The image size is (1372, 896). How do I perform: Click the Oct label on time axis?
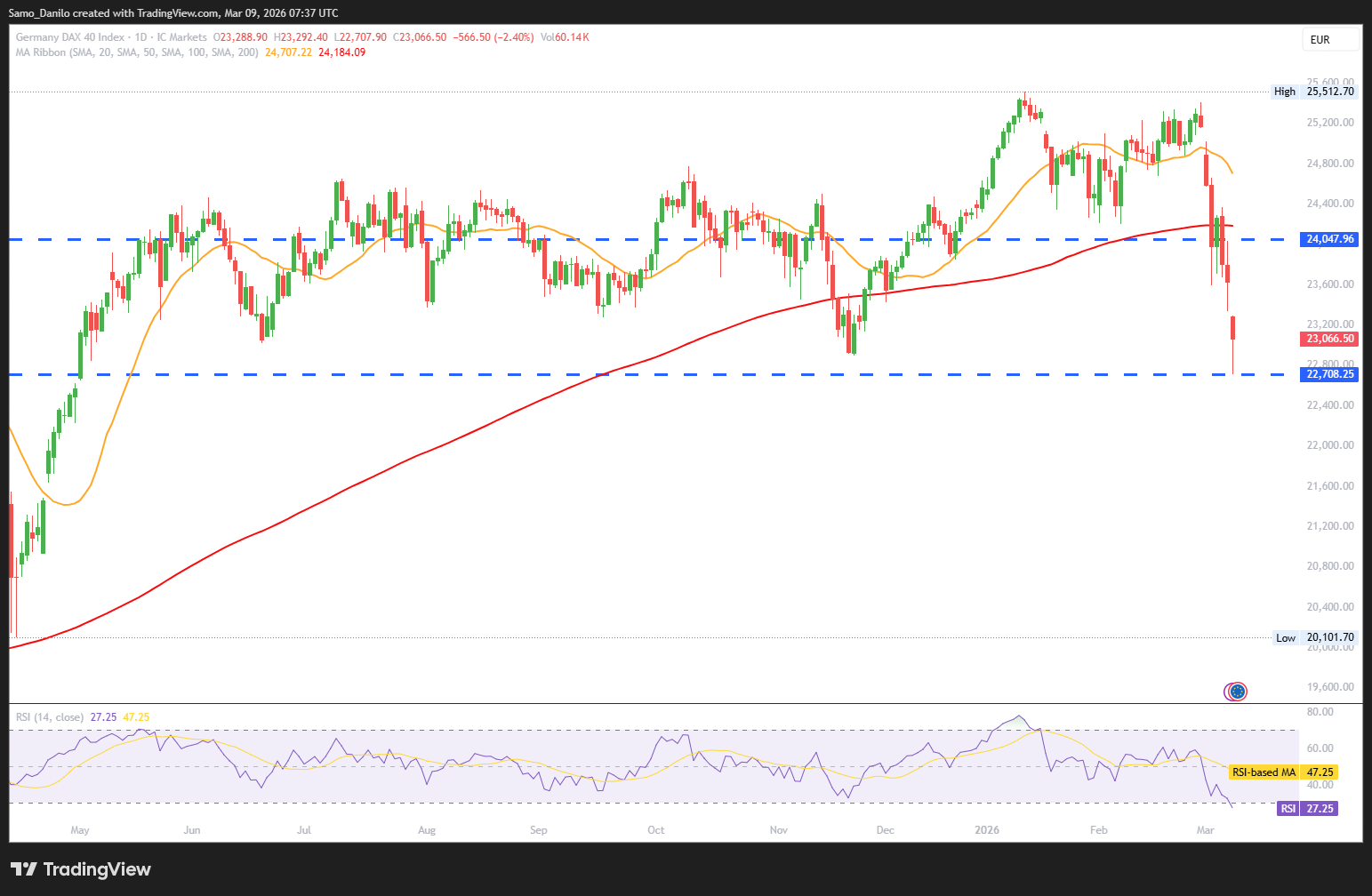pyautogui.click(x=655, y=830)
